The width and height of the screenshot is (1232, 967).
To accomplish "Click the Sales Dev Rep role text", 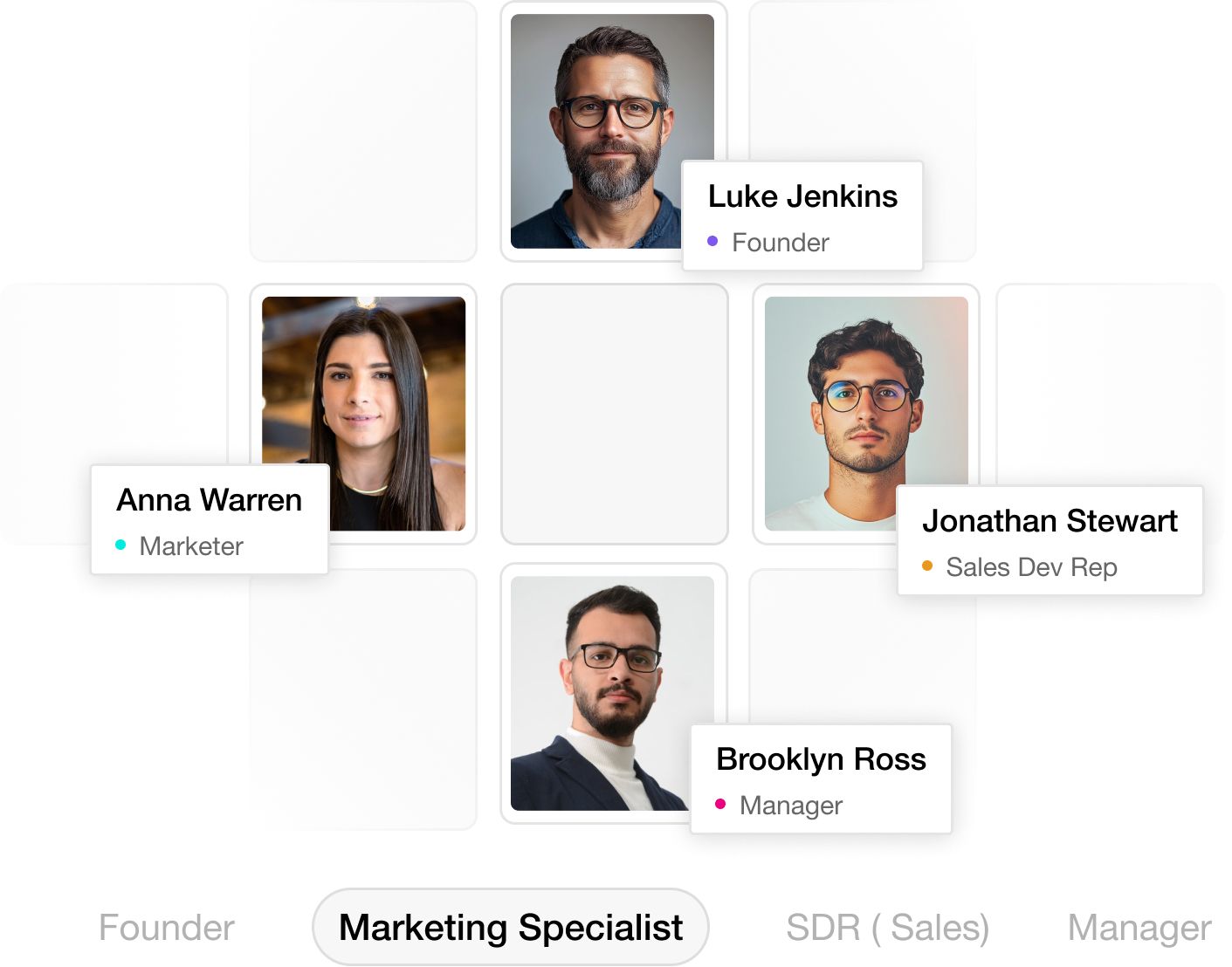I will 1031,567.
